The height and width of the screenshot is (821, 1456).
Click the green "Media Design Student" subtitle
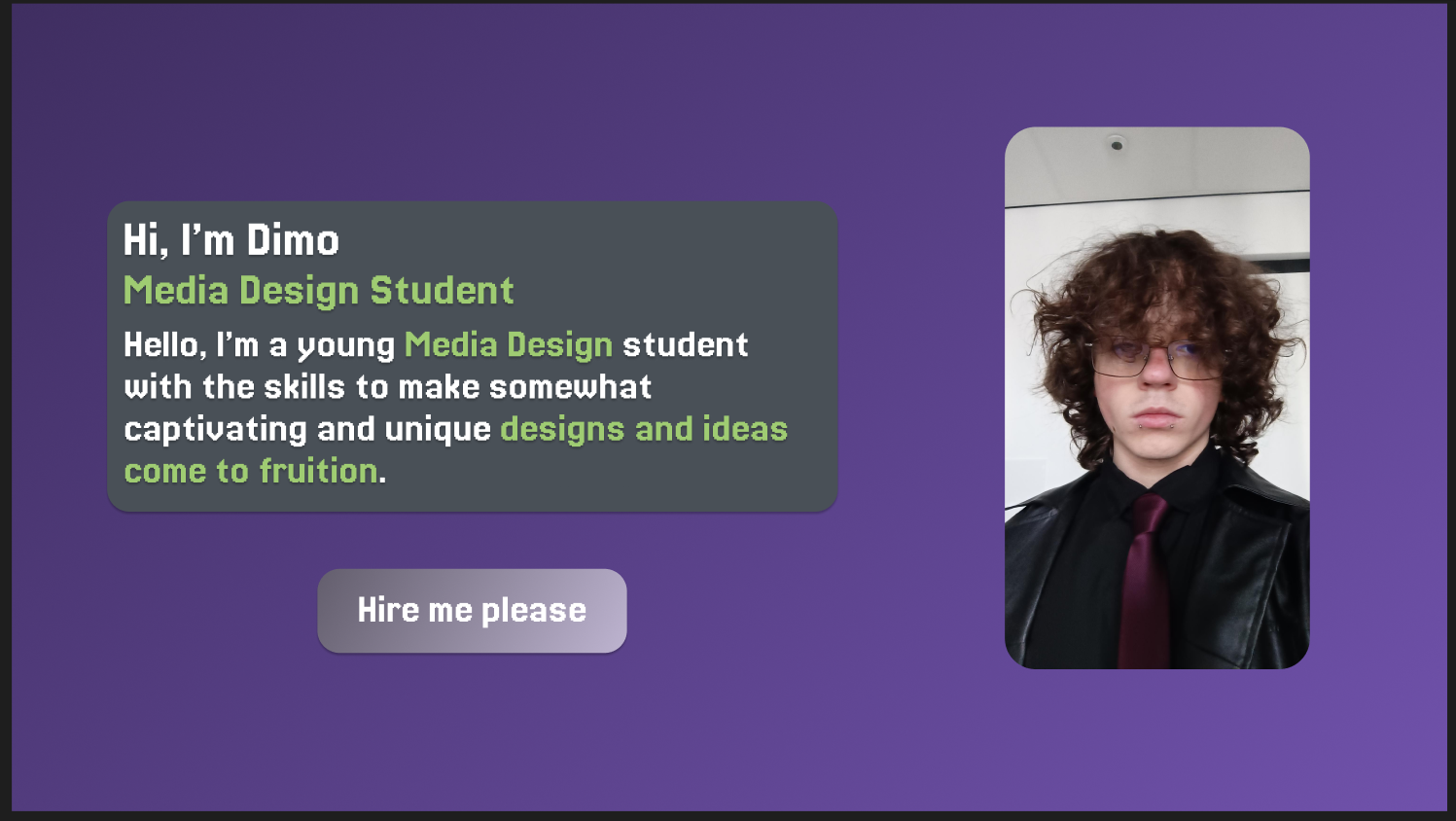tap(318, 290)
